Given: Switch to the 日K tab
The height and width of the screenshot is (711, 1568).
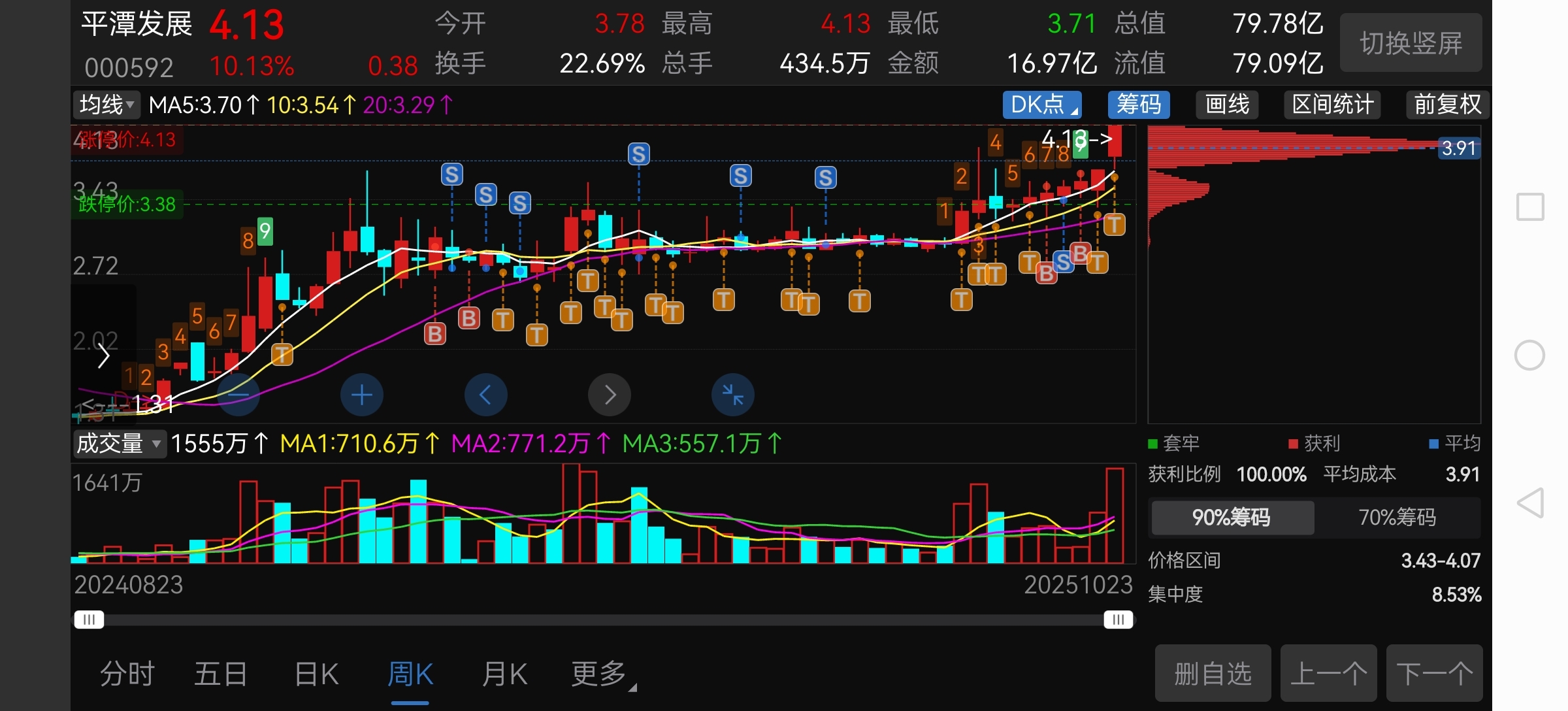Looking at the screenshot, I should click(316, 674).
